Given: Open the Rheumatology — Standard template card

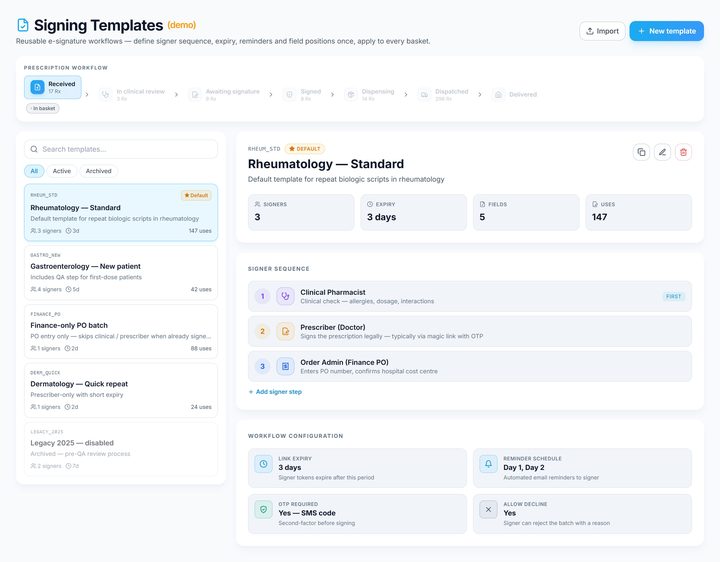Looking at the screenshot, I should (x=121, y=213).
